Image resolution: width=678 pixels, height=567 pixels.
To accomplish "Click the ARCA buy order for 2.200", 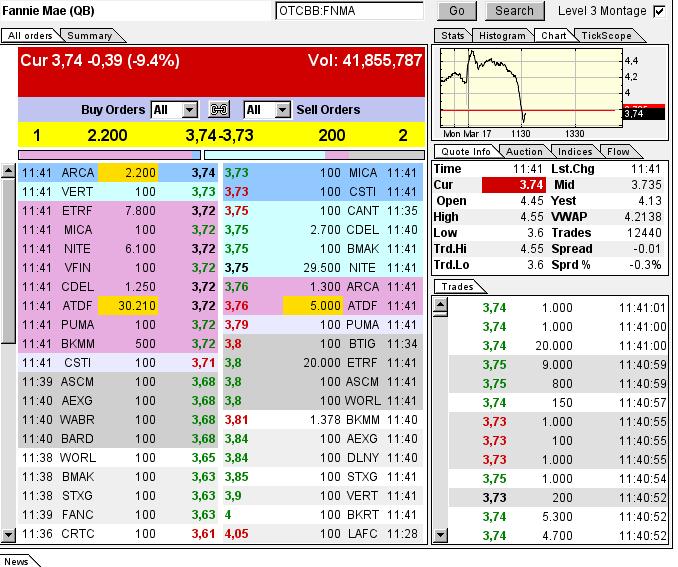I will [118, 173].
